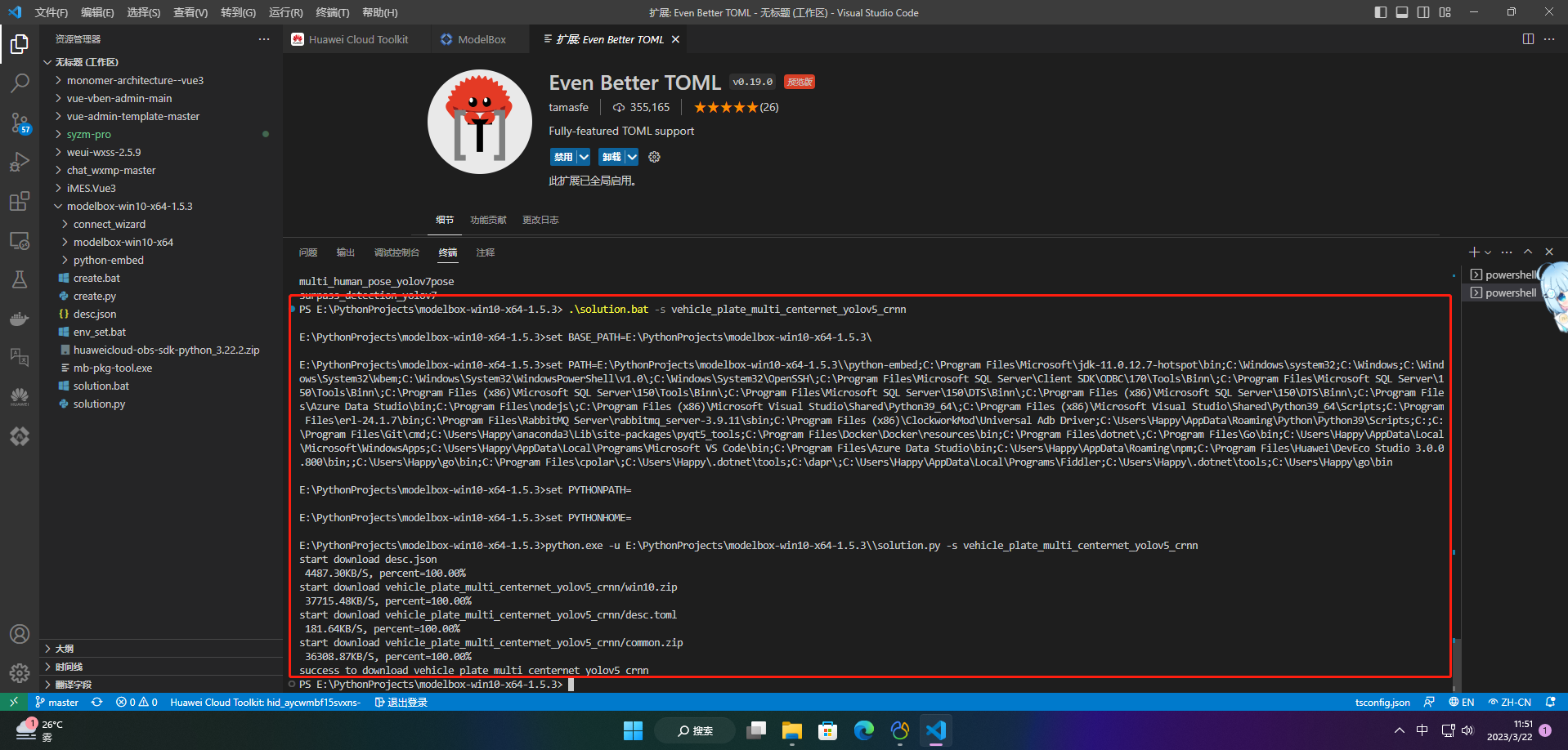Open the Docker view in the activity bar
The height and width of the screenshot is (750, 1568).
(x=20, y=319)
